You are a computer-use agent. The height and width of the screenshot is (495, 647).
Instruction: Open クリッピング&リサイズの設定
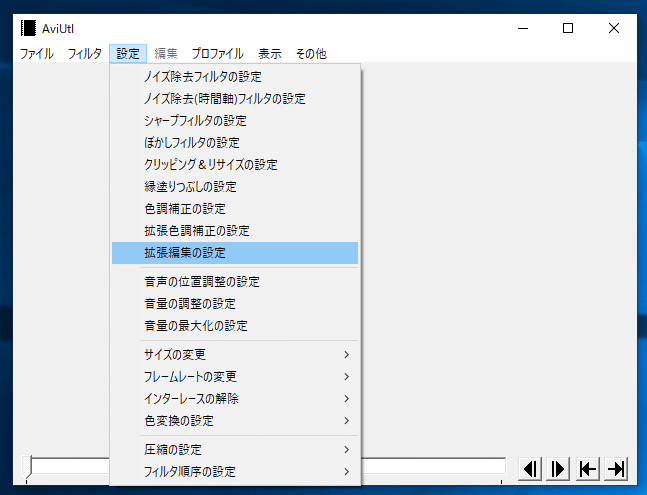pos(235,165)
